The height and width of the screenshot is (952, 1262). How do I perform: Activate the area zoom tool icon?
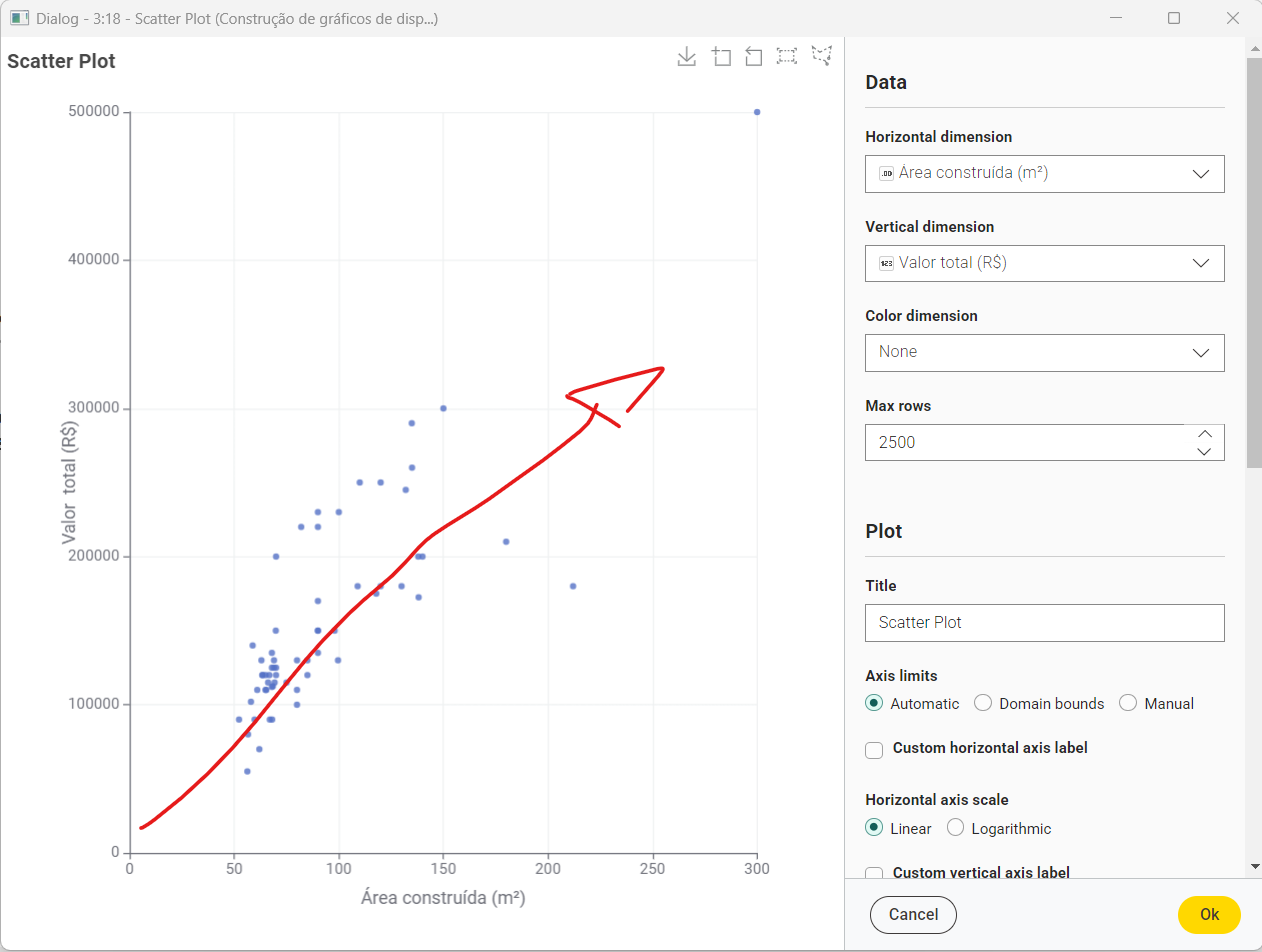click(x=721, y=57)
